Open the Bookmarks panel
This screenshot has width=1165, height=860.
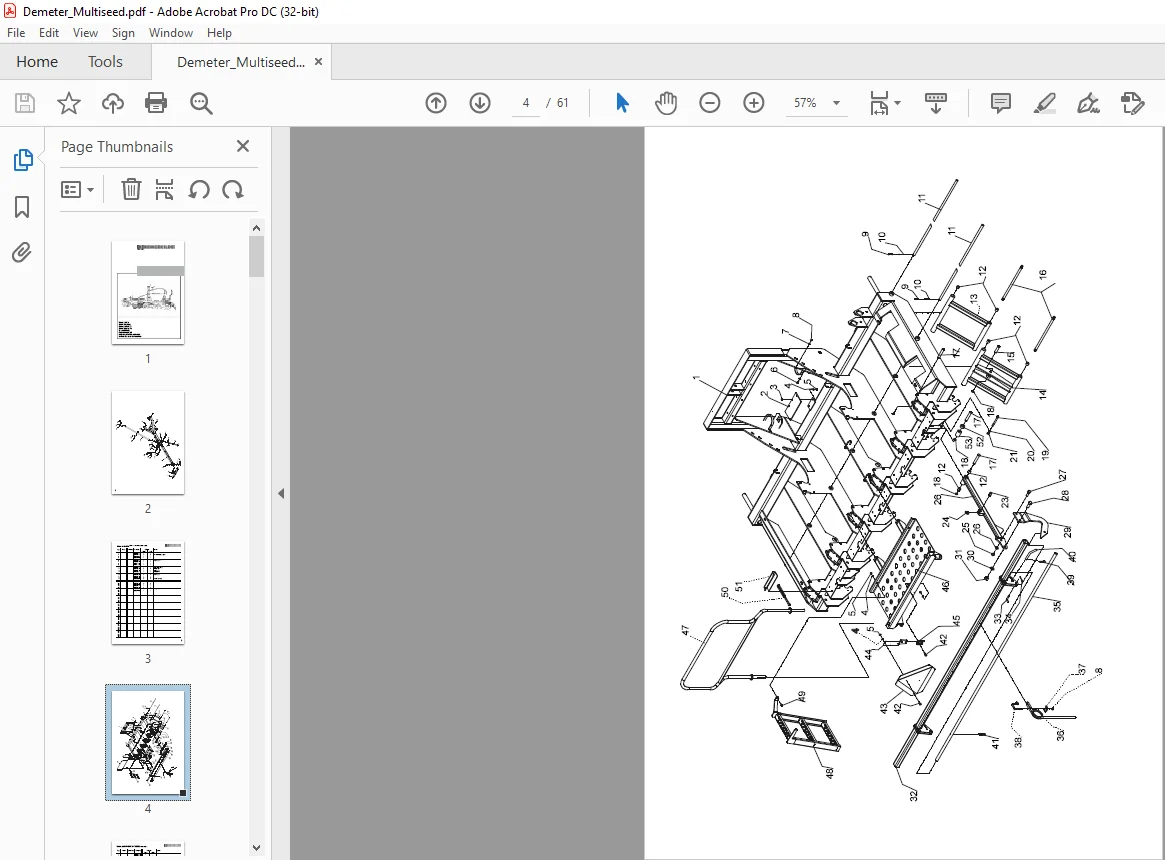tap(22, 207)
